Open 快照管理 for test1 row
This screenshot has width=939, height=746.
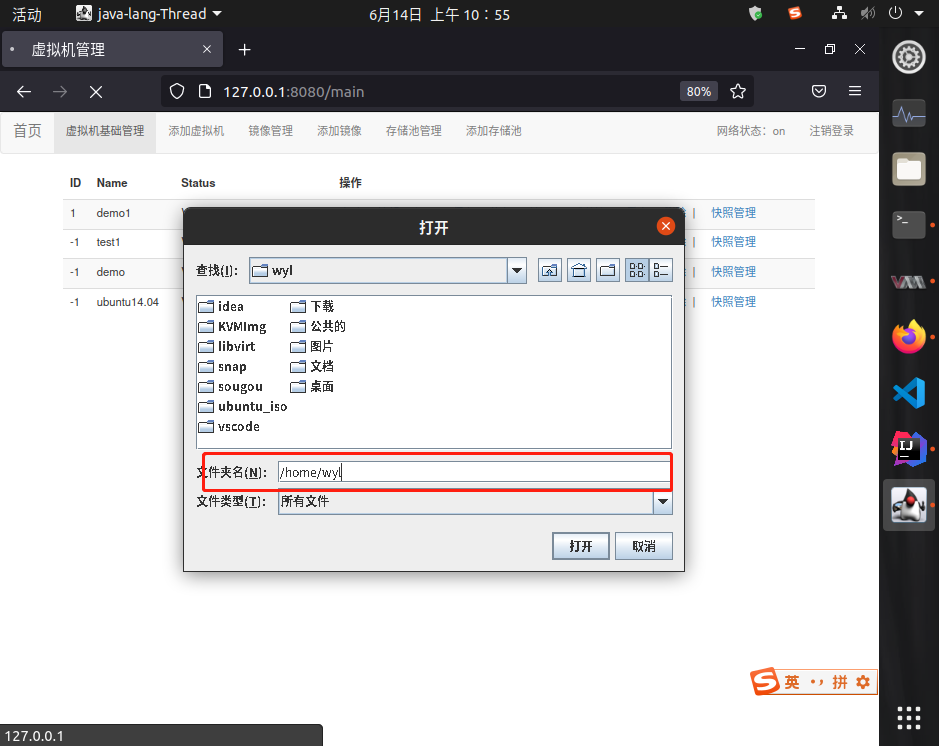click(733, 242)
